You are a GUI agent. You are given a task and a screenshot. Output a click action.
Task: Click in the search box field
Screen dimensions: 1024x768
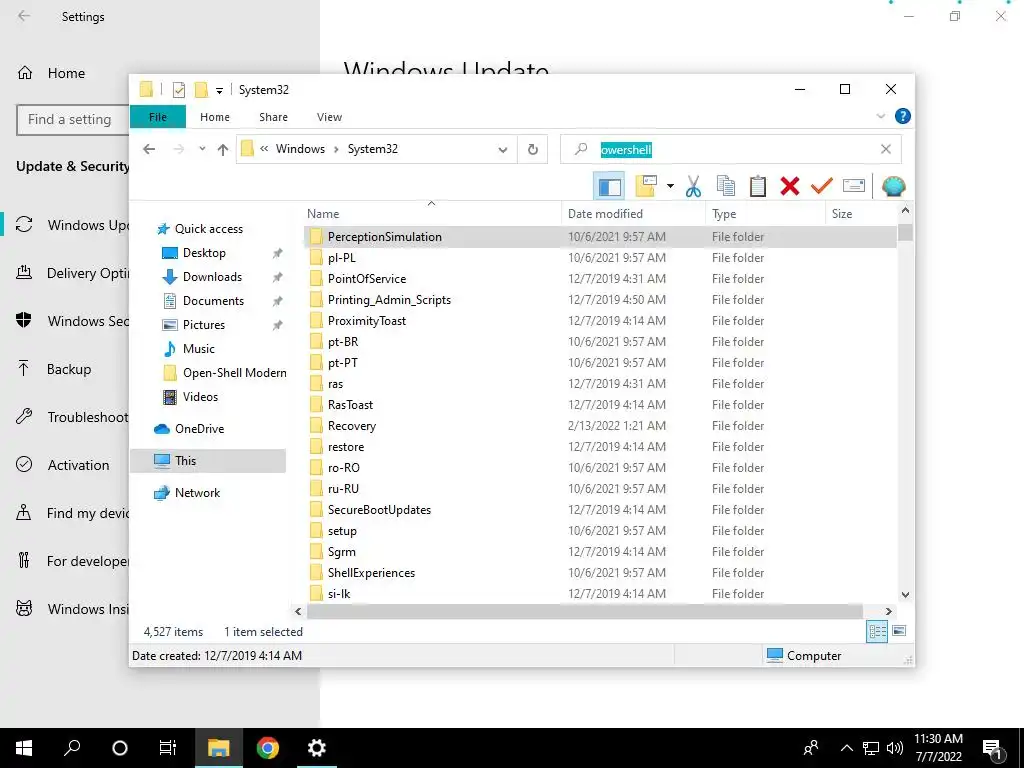[x=731, y=150]
